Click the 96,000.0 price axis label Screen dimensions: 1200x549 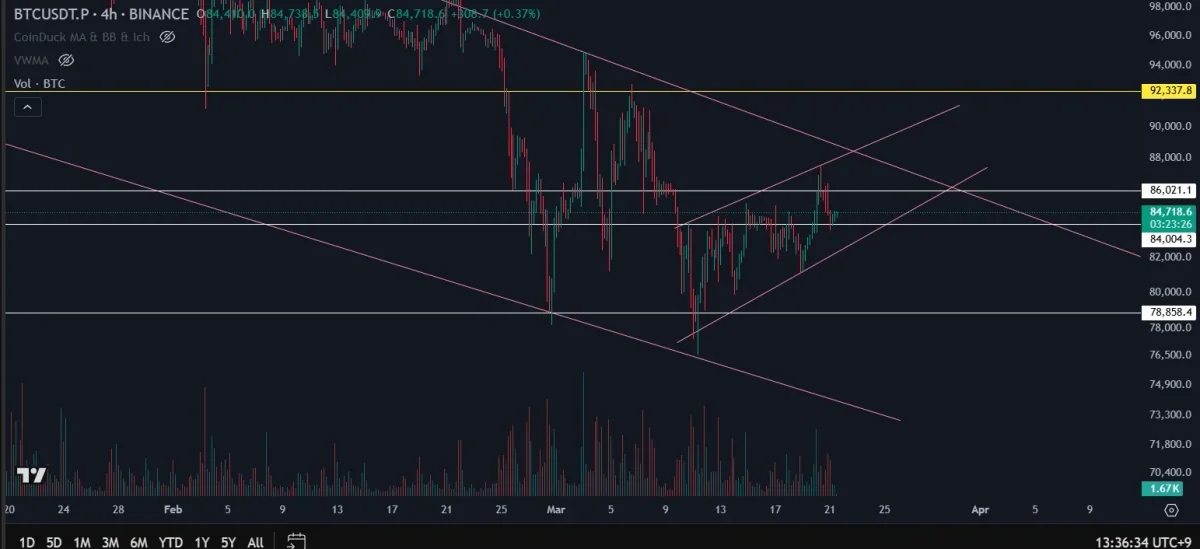1169,35
